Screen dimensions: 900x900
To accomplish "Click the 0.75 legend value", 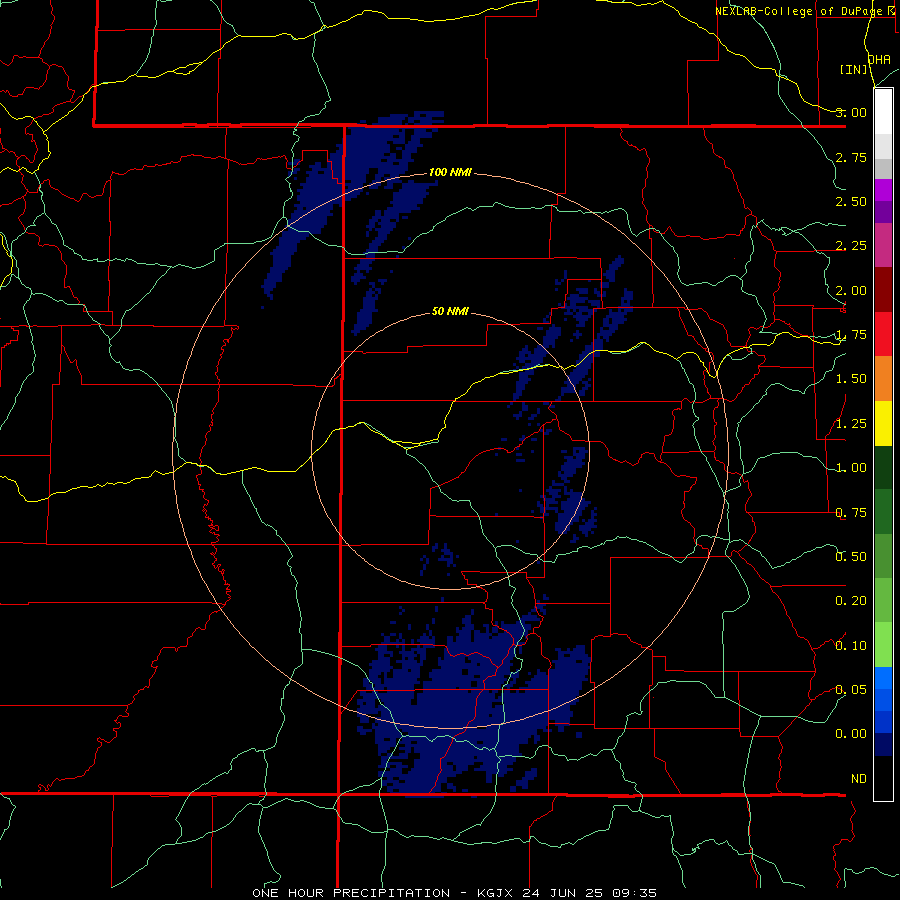I will tap(851, 512).
